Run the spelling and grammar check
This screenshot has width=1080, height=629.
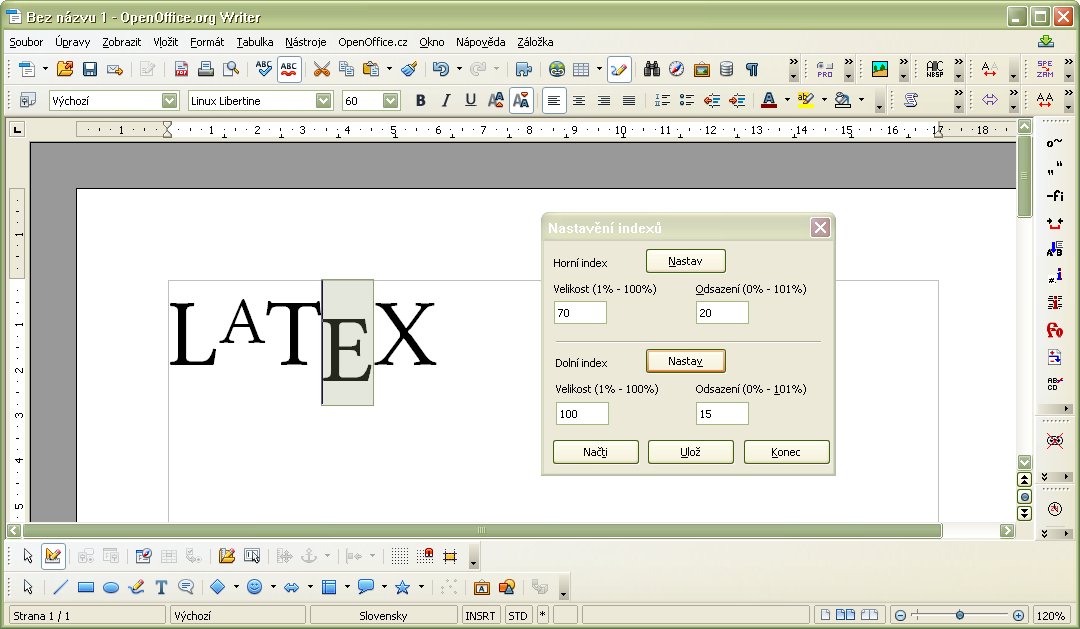[263, 69]
